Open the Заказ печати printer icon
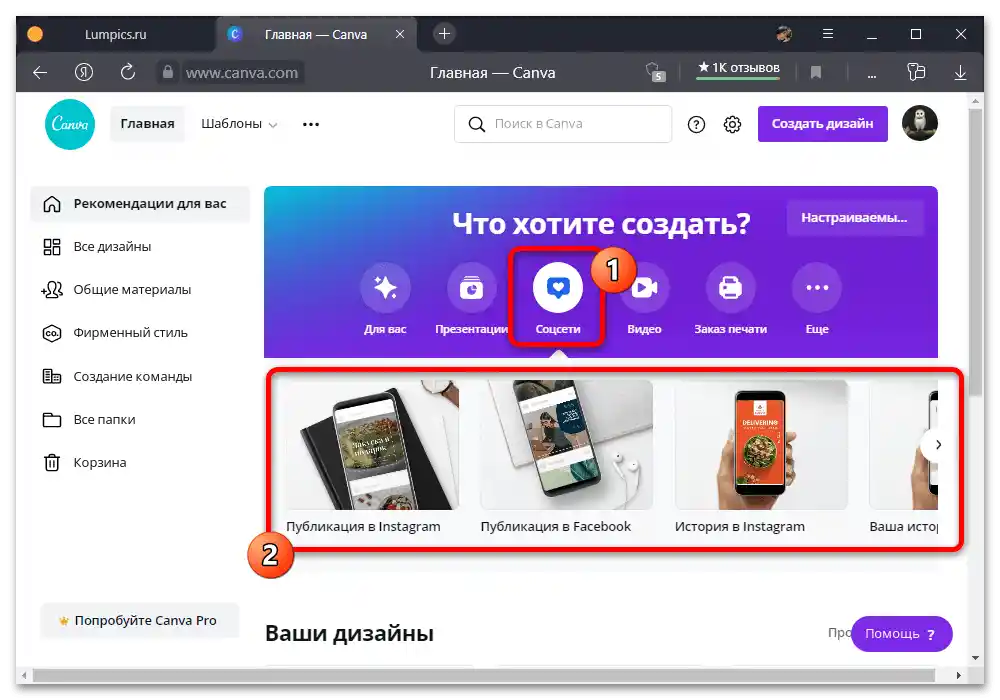 [730, 288]
